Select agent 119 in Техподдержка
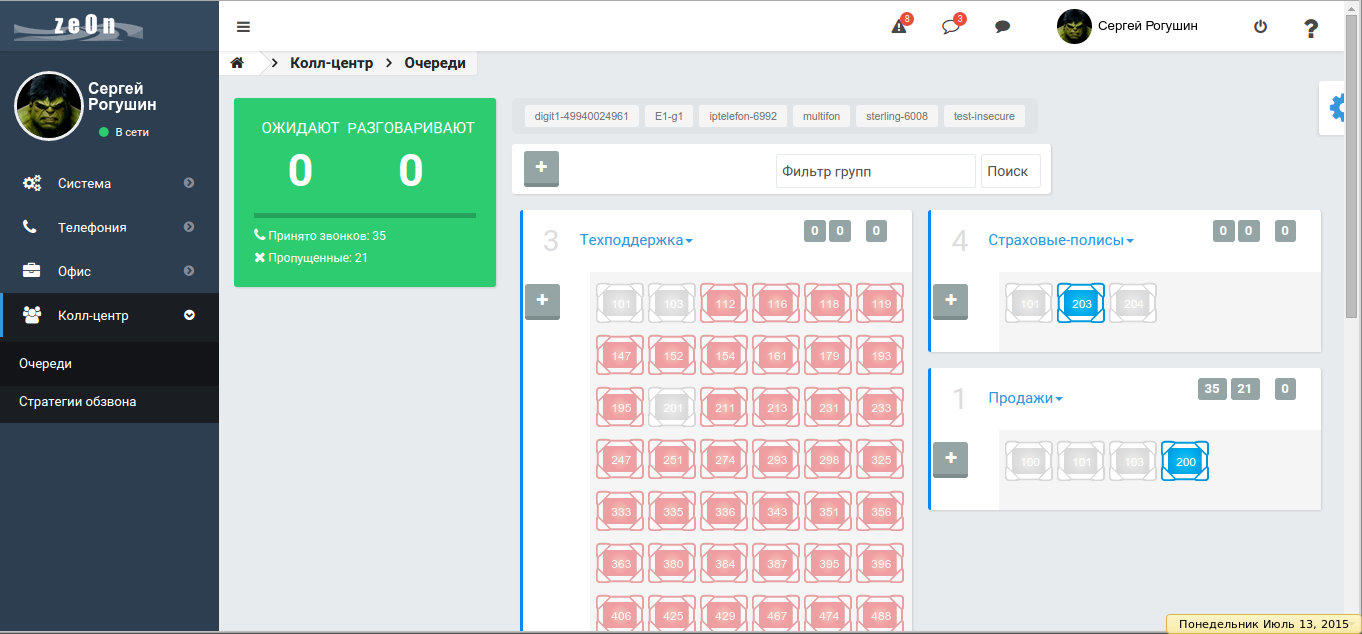Image resolution: width=1362 pixels, height=634 pixels. tap(881, 303)
